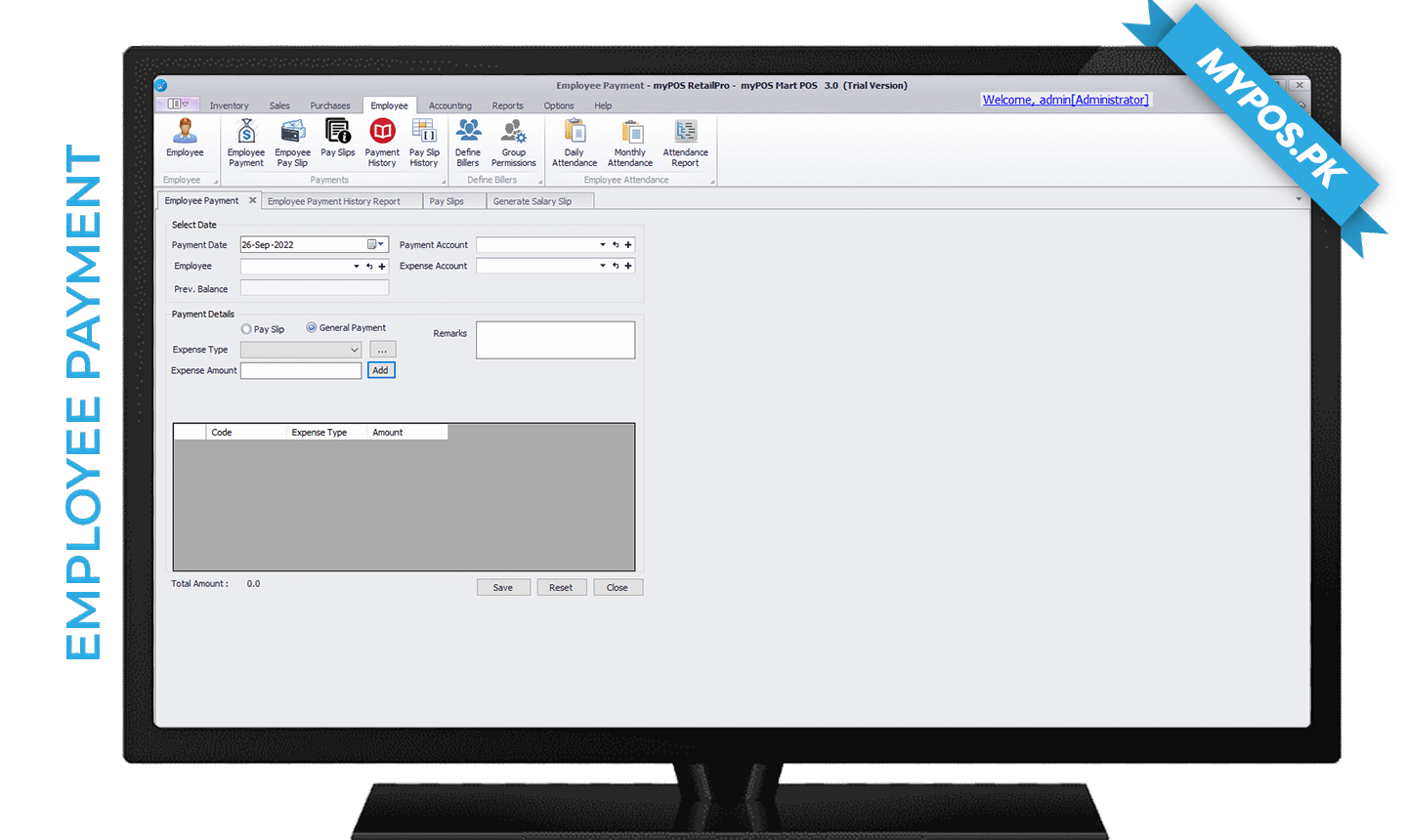Open the Attendance Report icon
The width and height of the screenshot is (1407, 840).
tap(686, 143)
